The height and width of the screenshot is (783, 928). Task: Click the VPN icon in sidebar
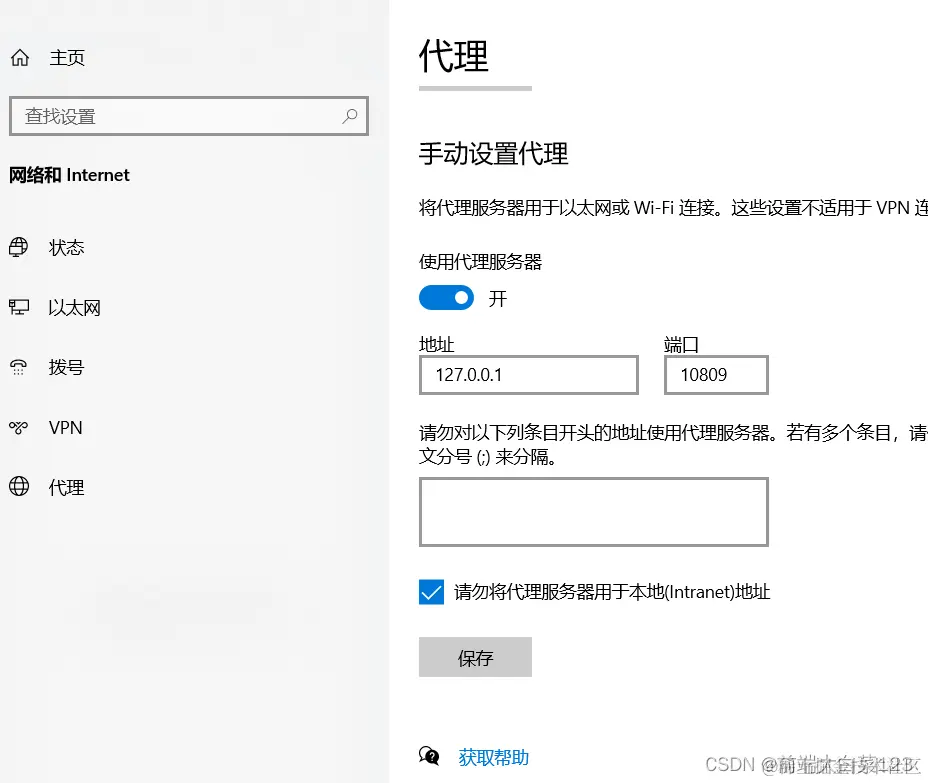point(18,427)
